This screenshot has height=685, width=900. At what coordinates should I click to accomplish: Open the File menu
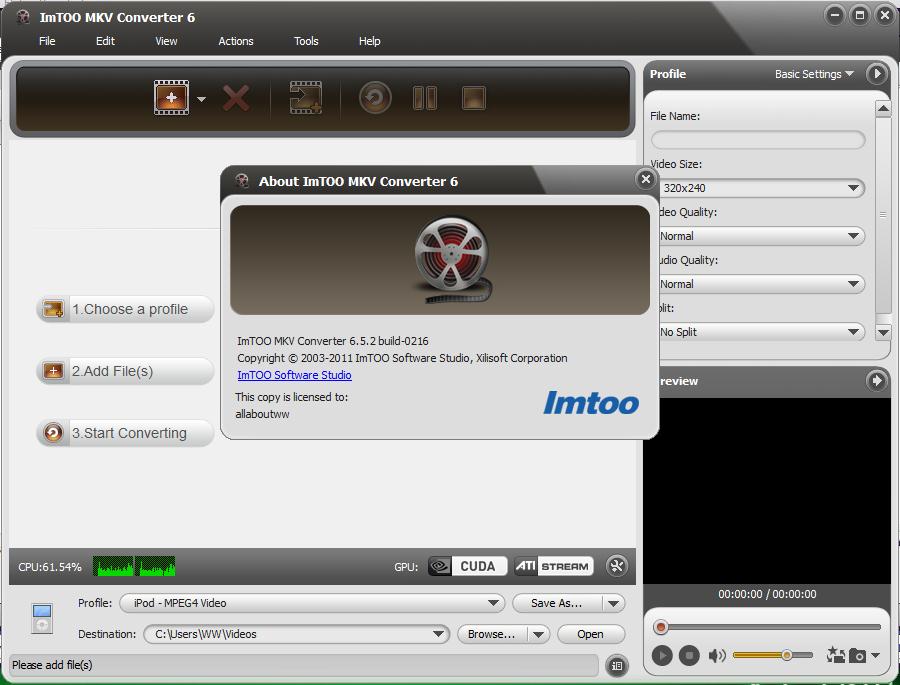point(47,41)
